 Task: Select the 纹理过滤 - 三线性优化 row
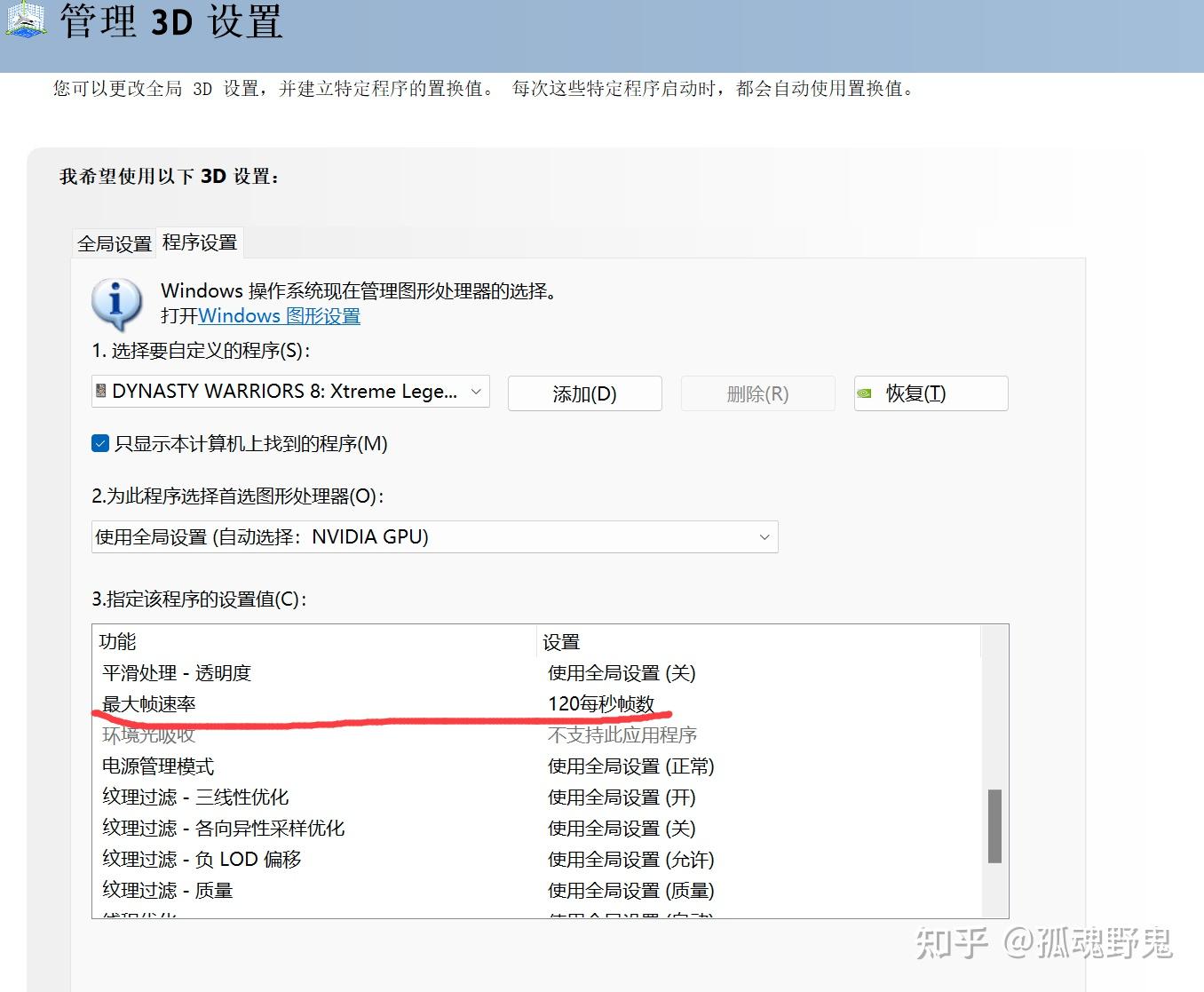[536, 798]
